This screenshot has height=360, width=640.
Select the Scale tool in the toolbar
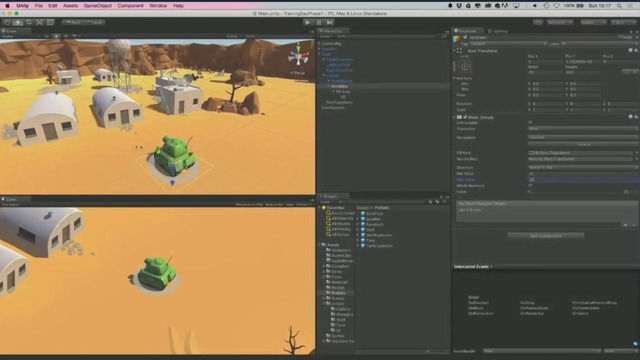coord(40,22)
